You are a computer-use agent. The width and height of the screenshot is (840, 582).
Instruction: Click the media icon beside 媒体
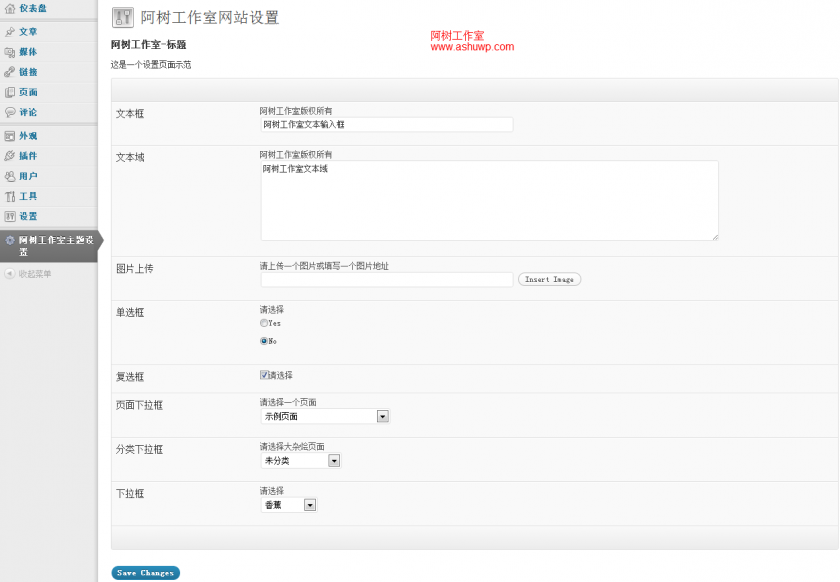coord(10,52)
